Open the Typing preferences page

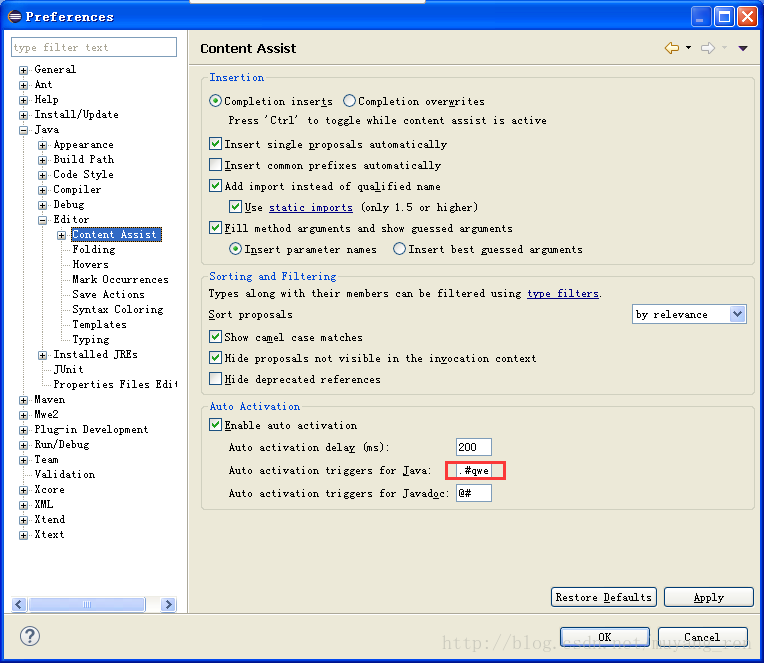[x=91, y=339]
